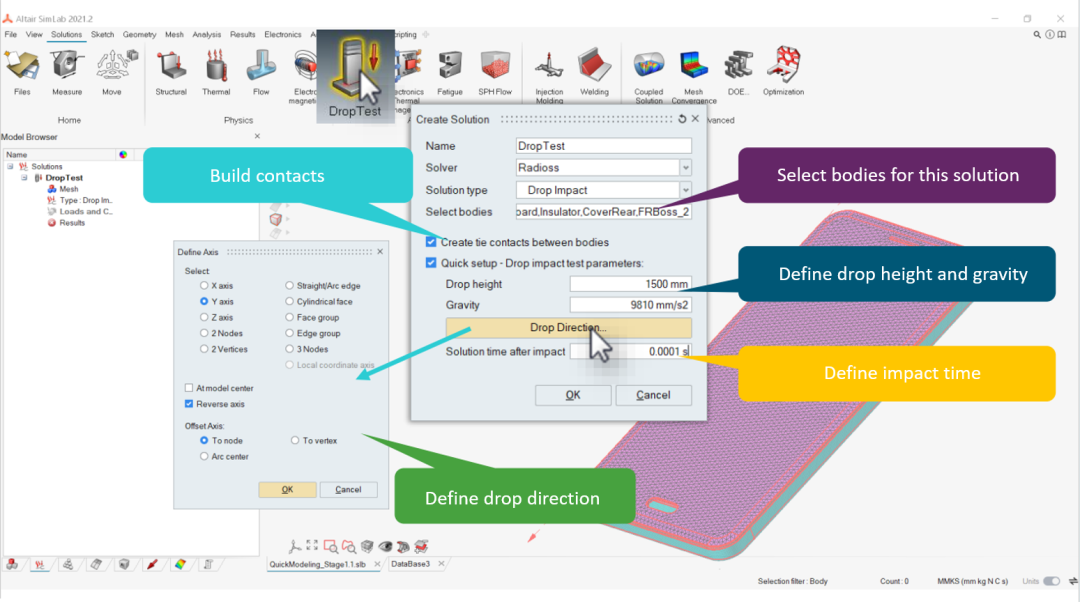
Task: Enable the At model center checkbox
Action: point(190,388)
